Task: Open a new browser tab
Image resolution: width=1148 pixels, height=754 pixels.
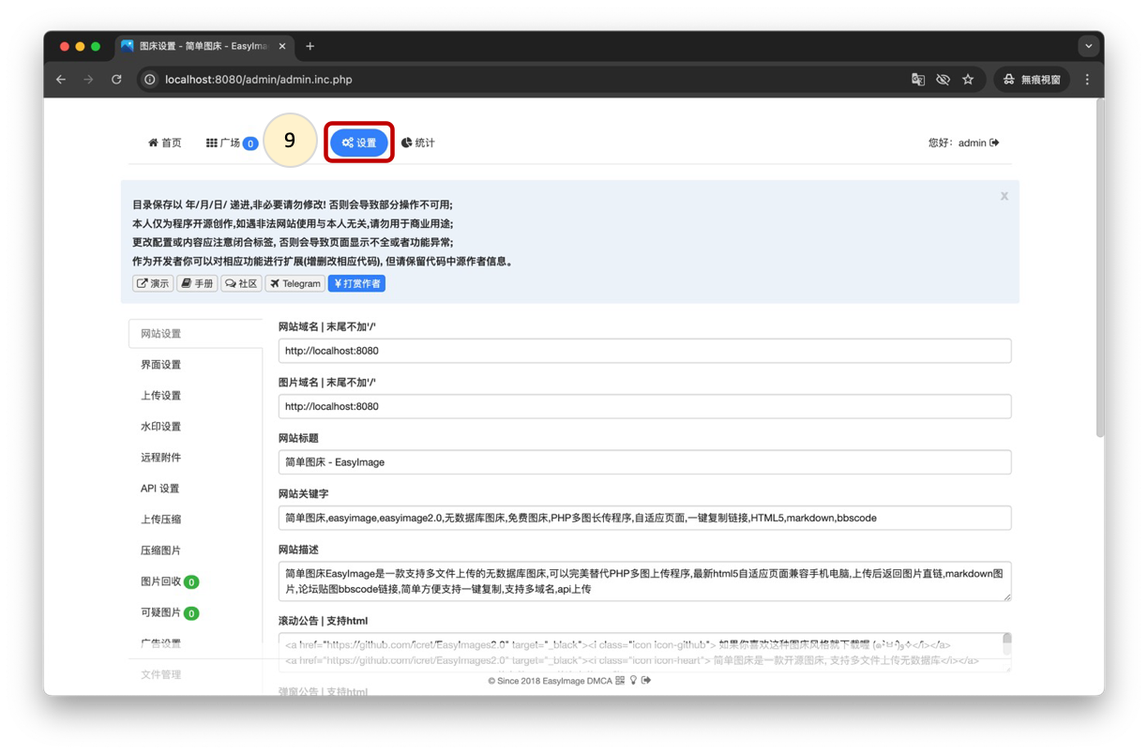Action: pos(310,46)
